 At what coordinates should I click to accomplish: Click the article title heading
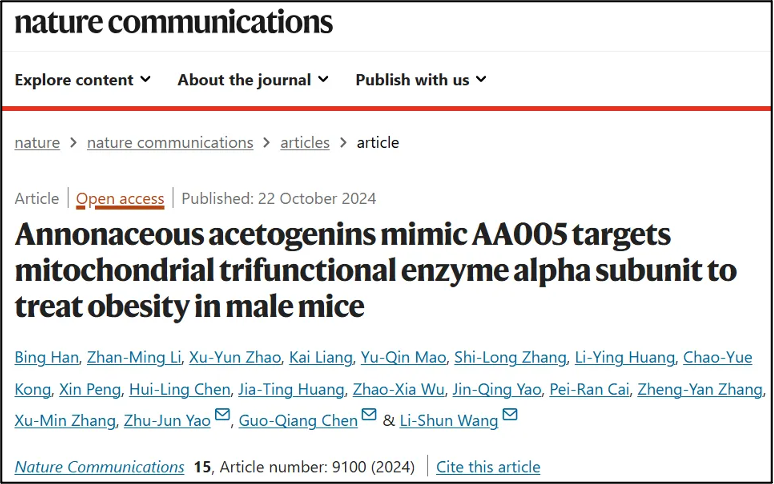coord(375,270)
